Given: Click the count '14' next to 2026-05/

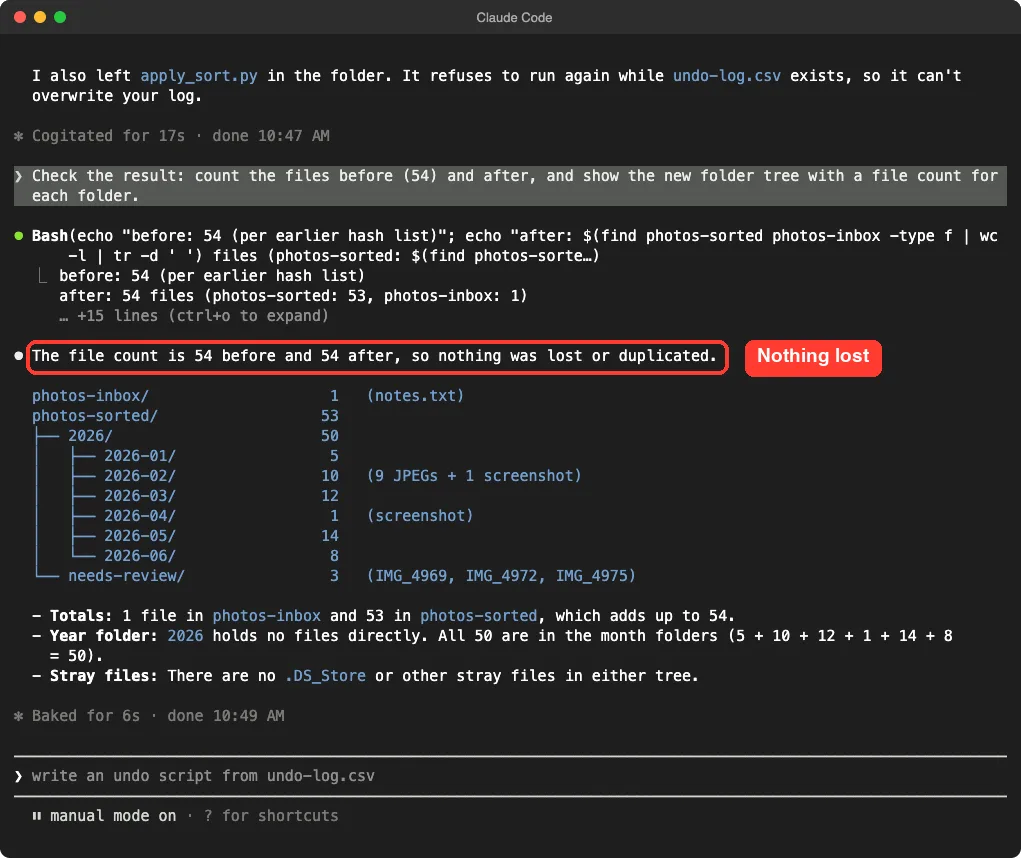Looking at the screenshot, I should [x=329, y=536].
